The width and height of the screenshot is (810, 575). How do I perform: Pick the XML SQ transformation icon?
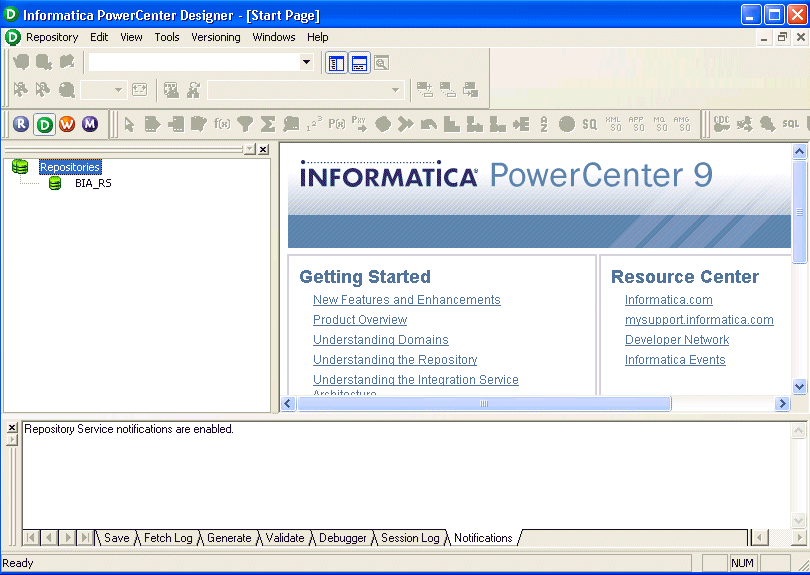613,124
